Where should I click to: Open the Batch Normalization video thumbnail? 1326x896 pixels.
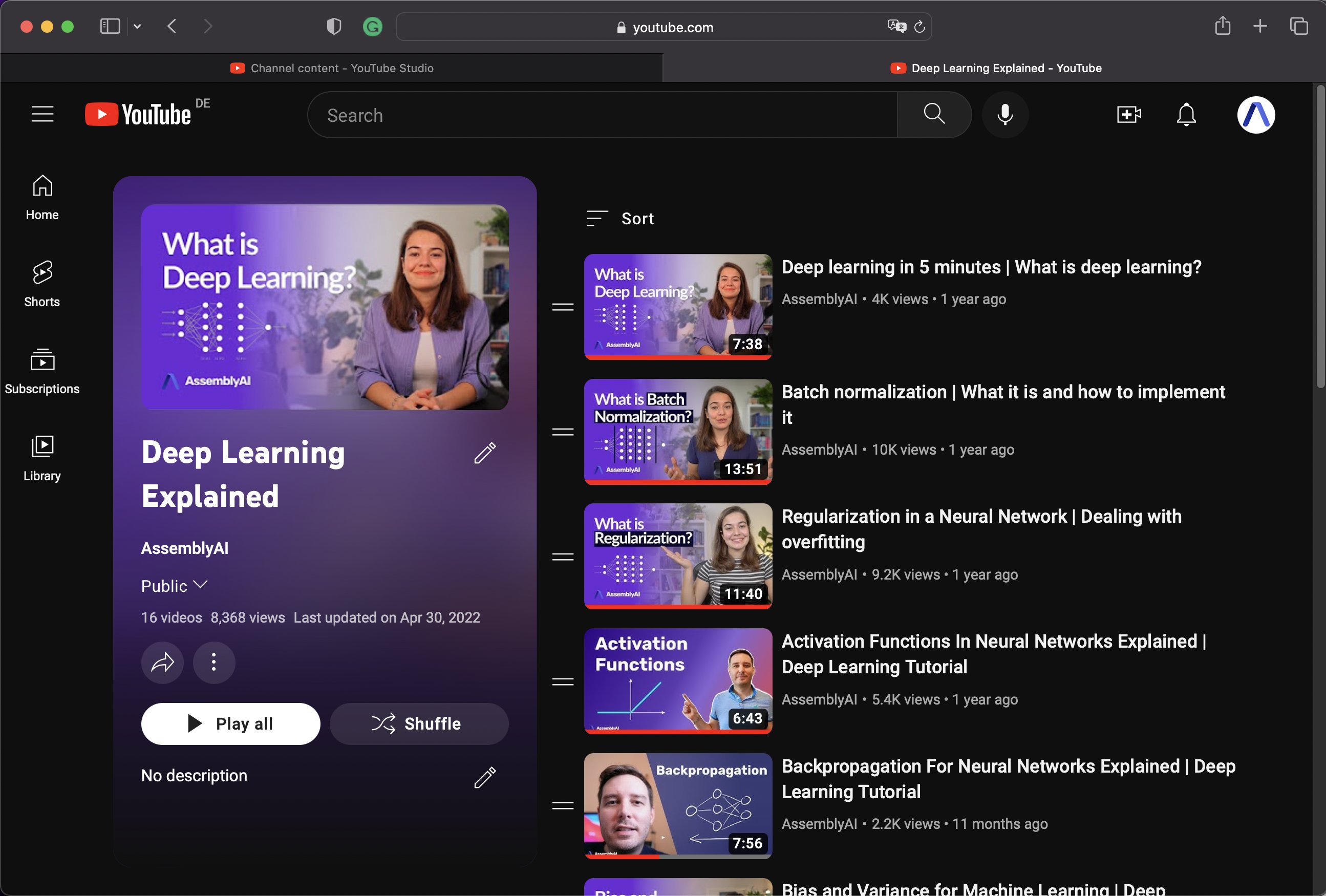678,432
